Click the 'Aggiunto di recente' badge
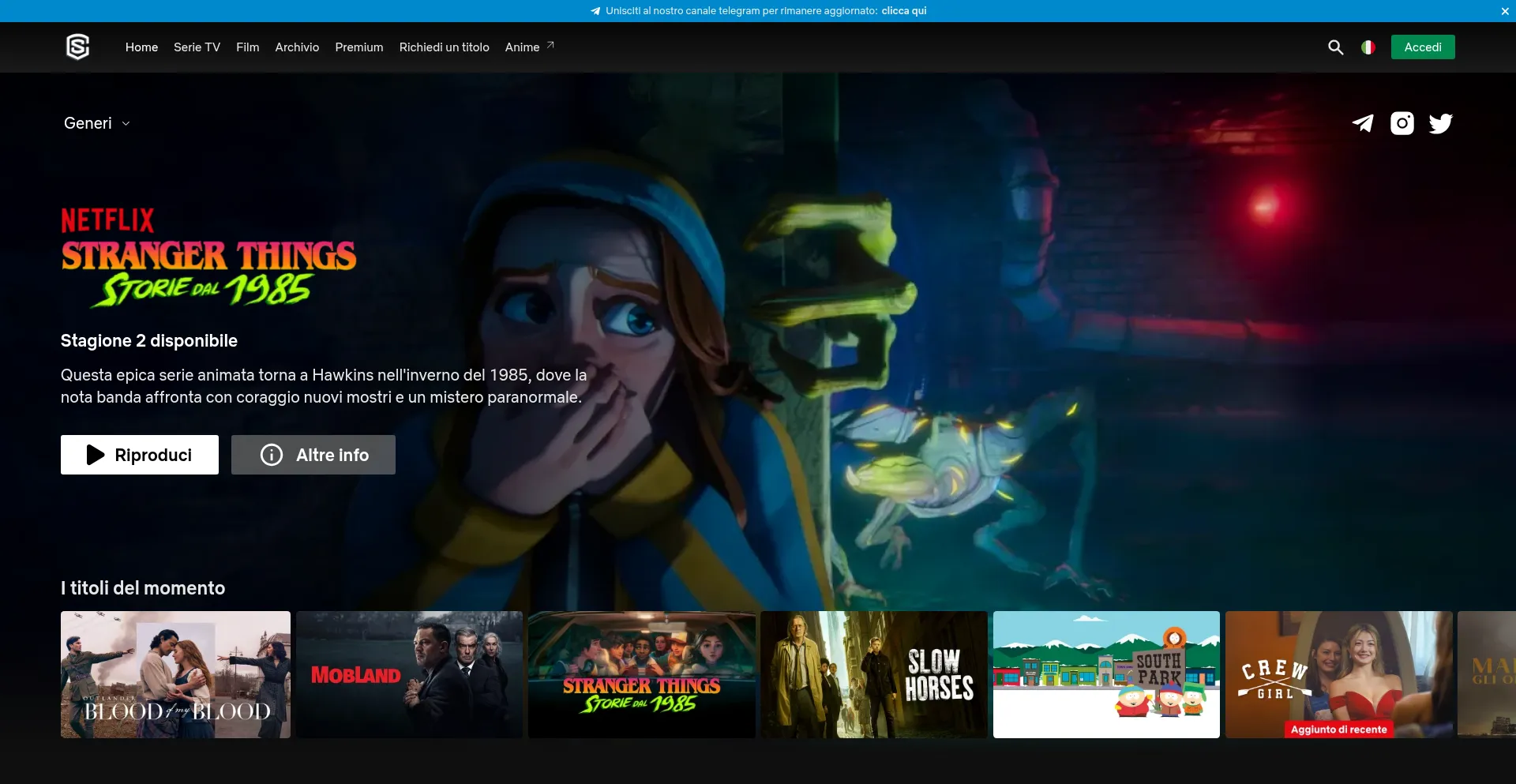The height and width of the screenshot is (784, 1516). (x=1339, y=730)
